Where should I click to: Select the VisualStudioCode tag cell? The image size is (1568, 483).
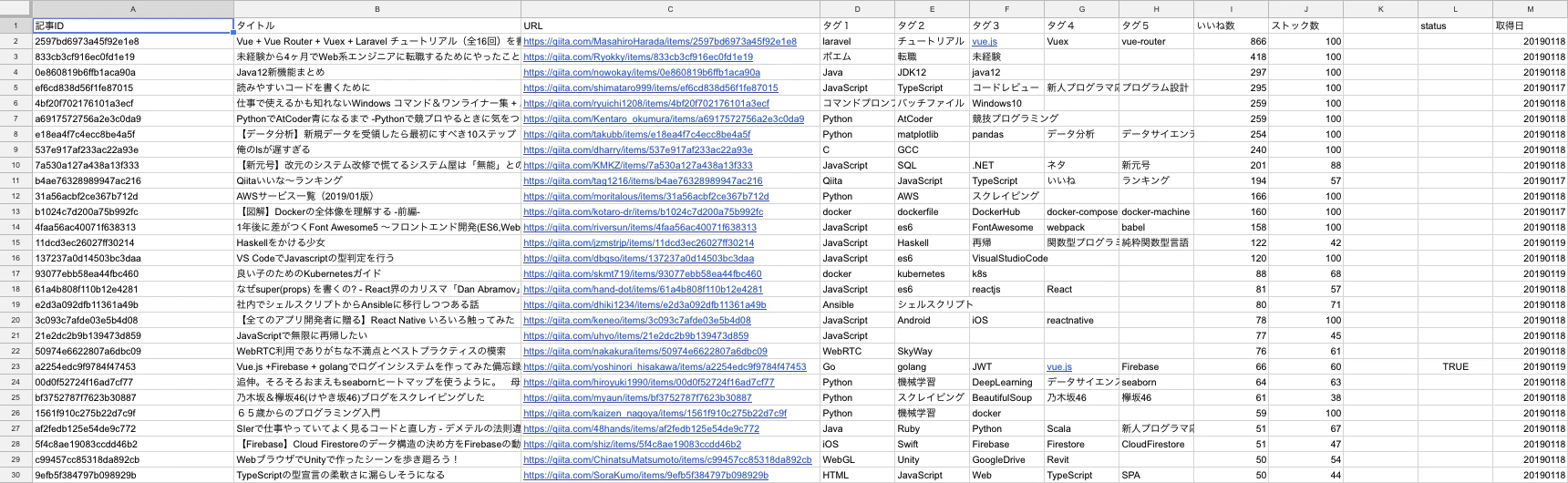[x=1006, y=258]
